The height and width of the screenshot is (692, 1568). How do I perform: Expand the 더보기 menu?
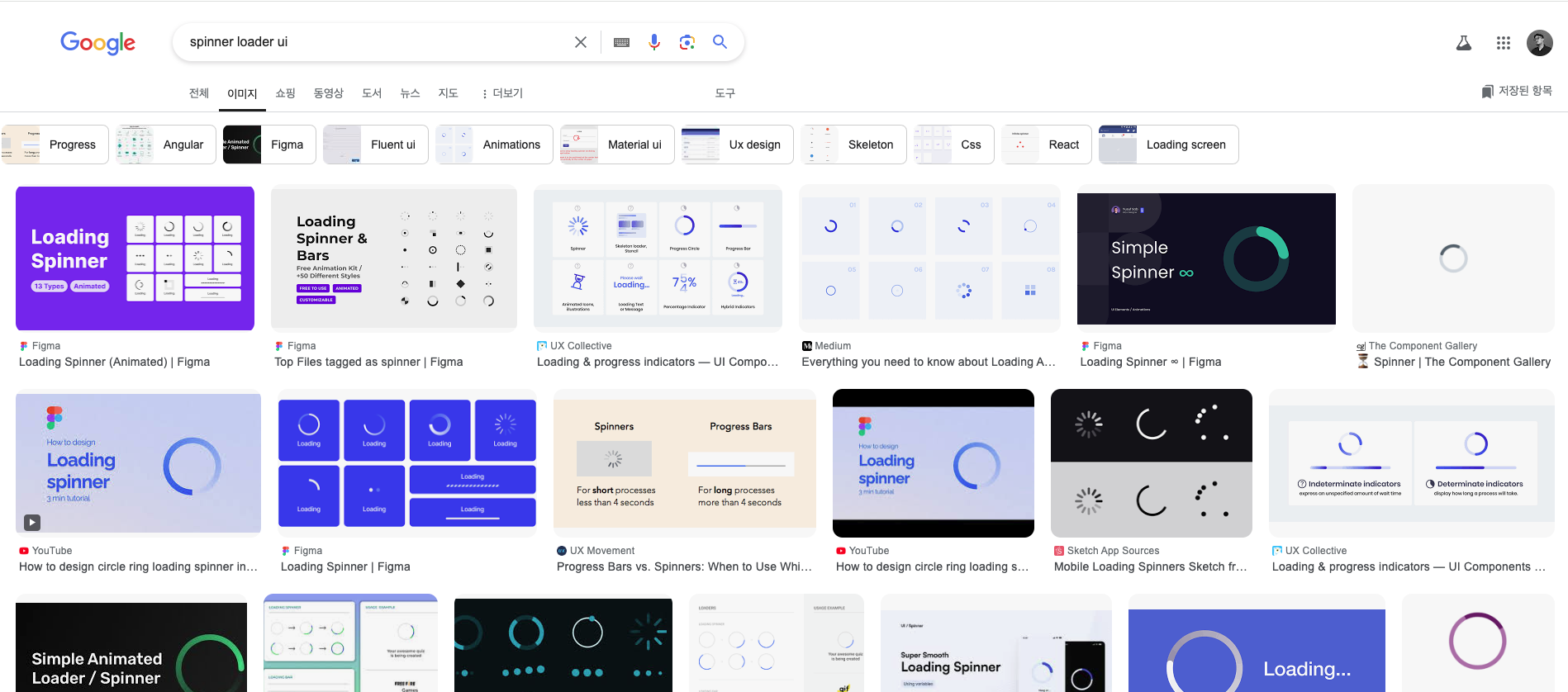502,93
